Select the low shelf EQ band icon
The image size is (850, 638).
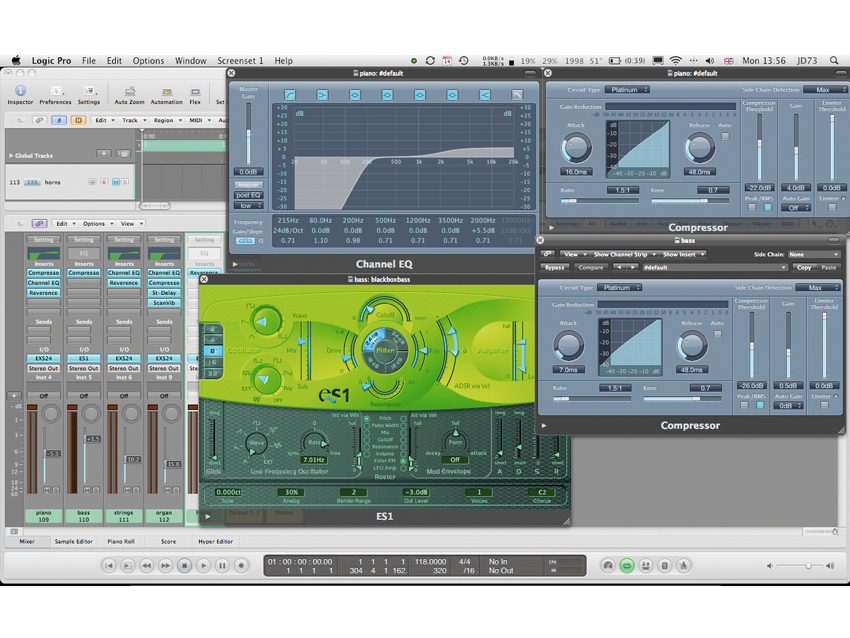pos(323,95)
